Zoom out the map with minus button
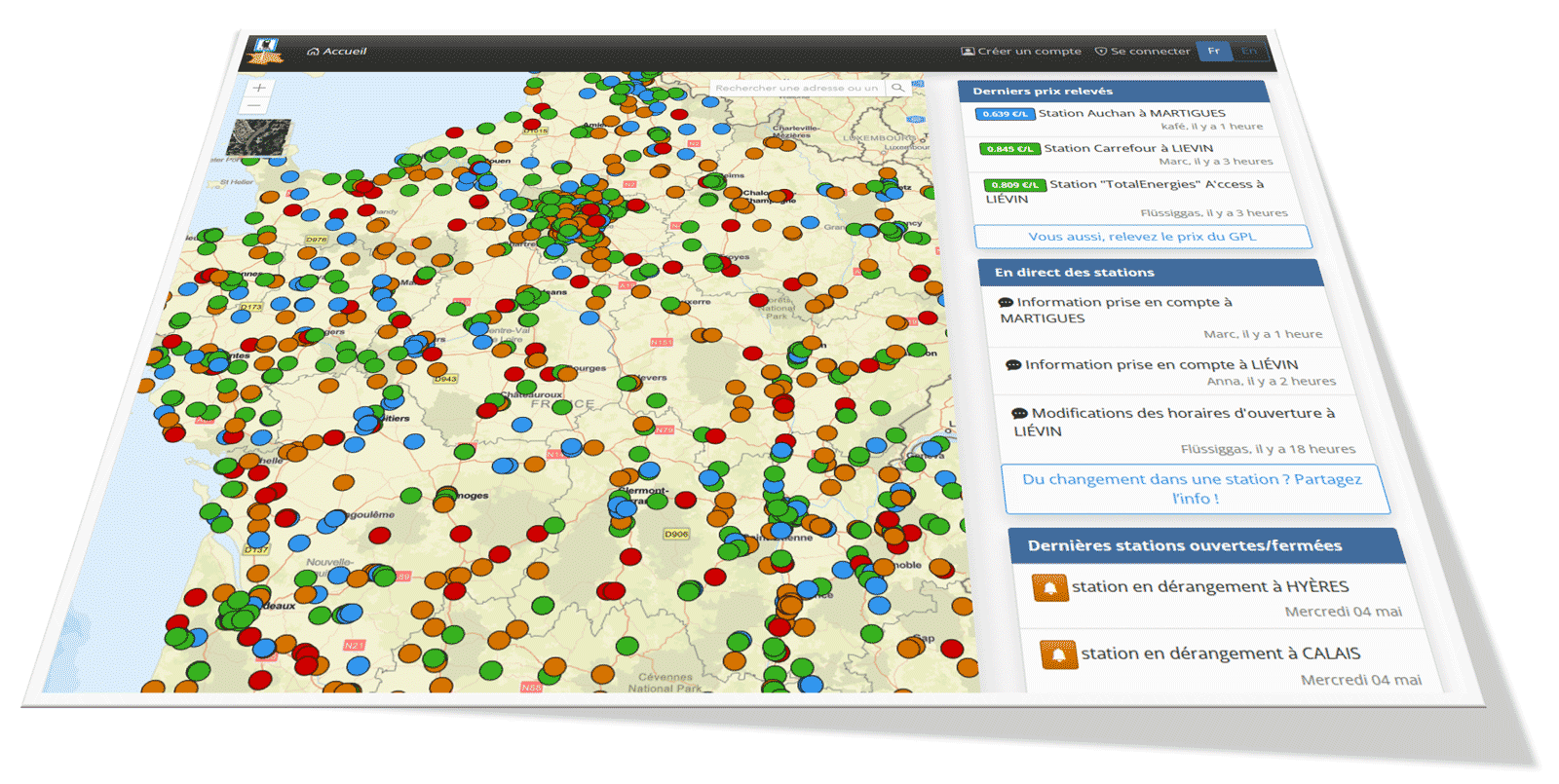 (x=254, y=106)
